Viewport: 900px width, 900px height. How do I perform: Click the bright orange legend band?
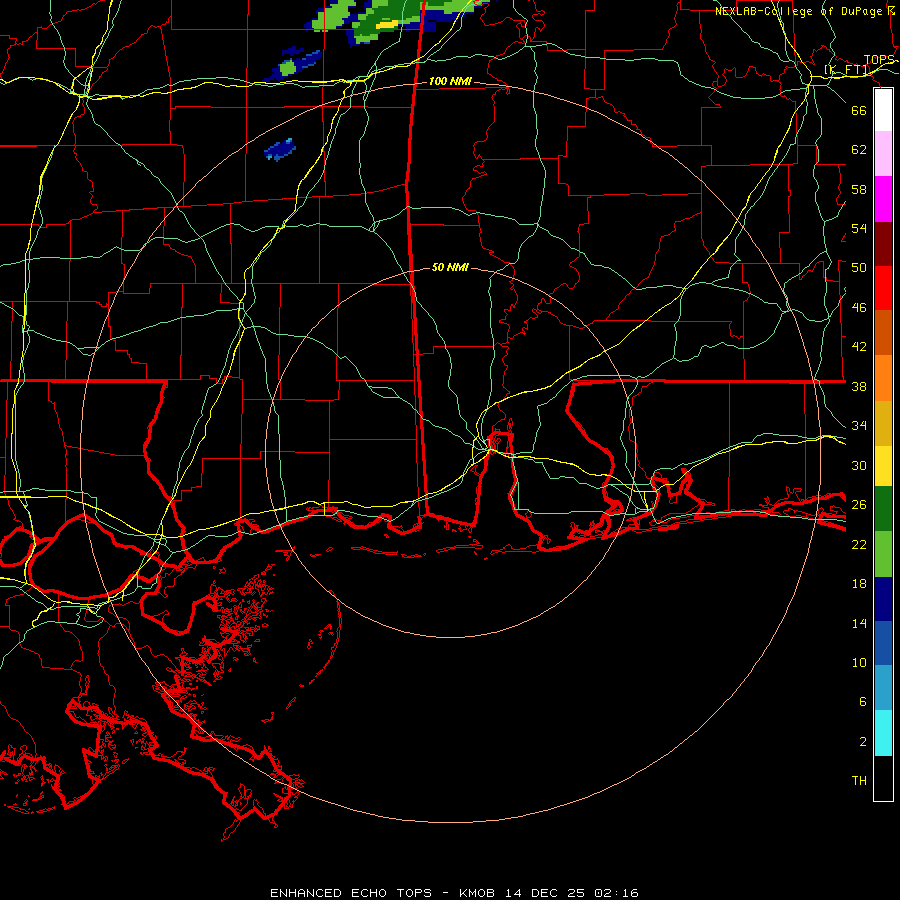pos(883,378)
